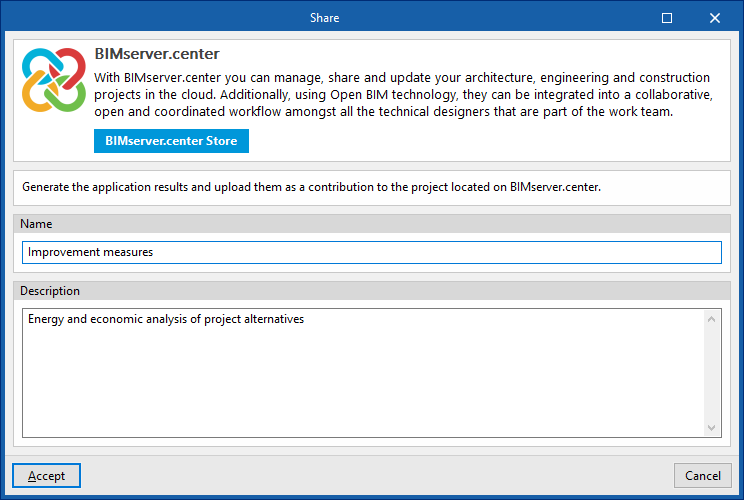Viewport: 744px width, 500px height.
Task: Click the 'Generate the application results' info text
Action: tap(311, 187)
